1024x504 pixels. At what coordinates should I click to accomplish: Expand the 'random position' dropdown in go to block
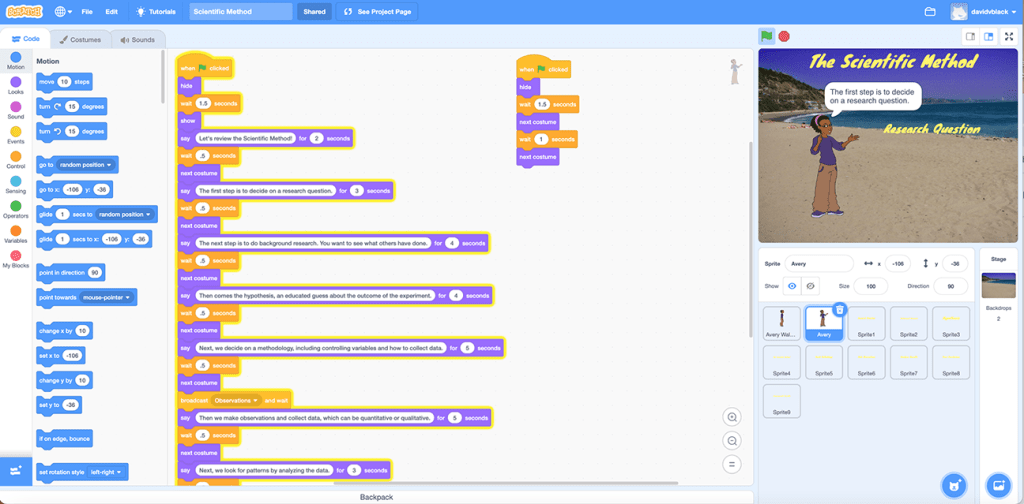(87, 165)
